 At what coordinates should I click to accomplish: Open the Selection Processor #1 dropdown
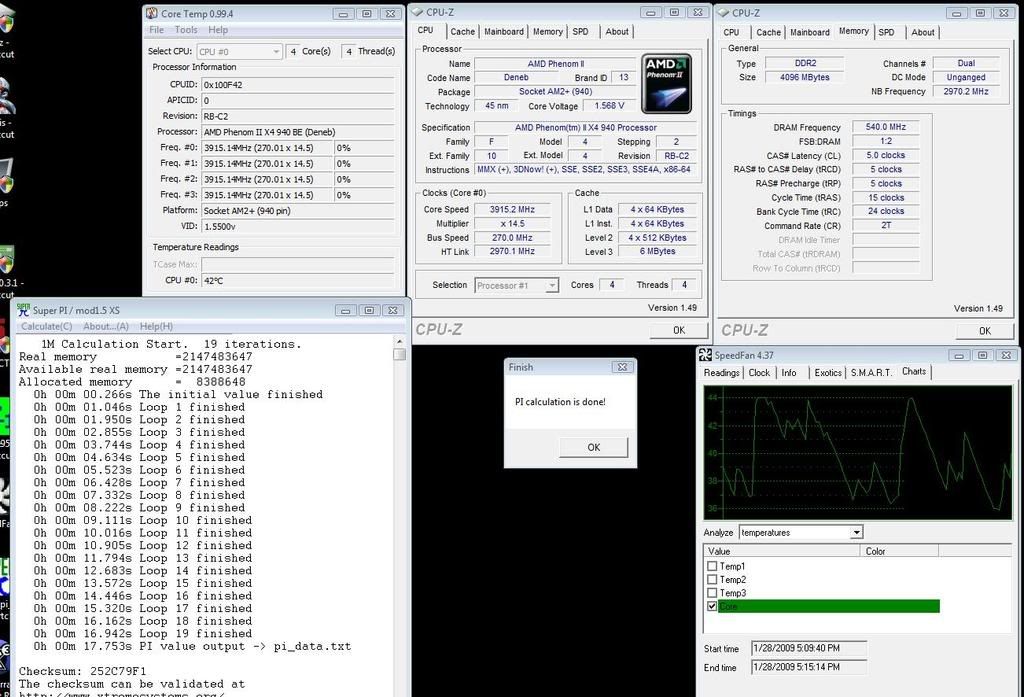[517, 285]
